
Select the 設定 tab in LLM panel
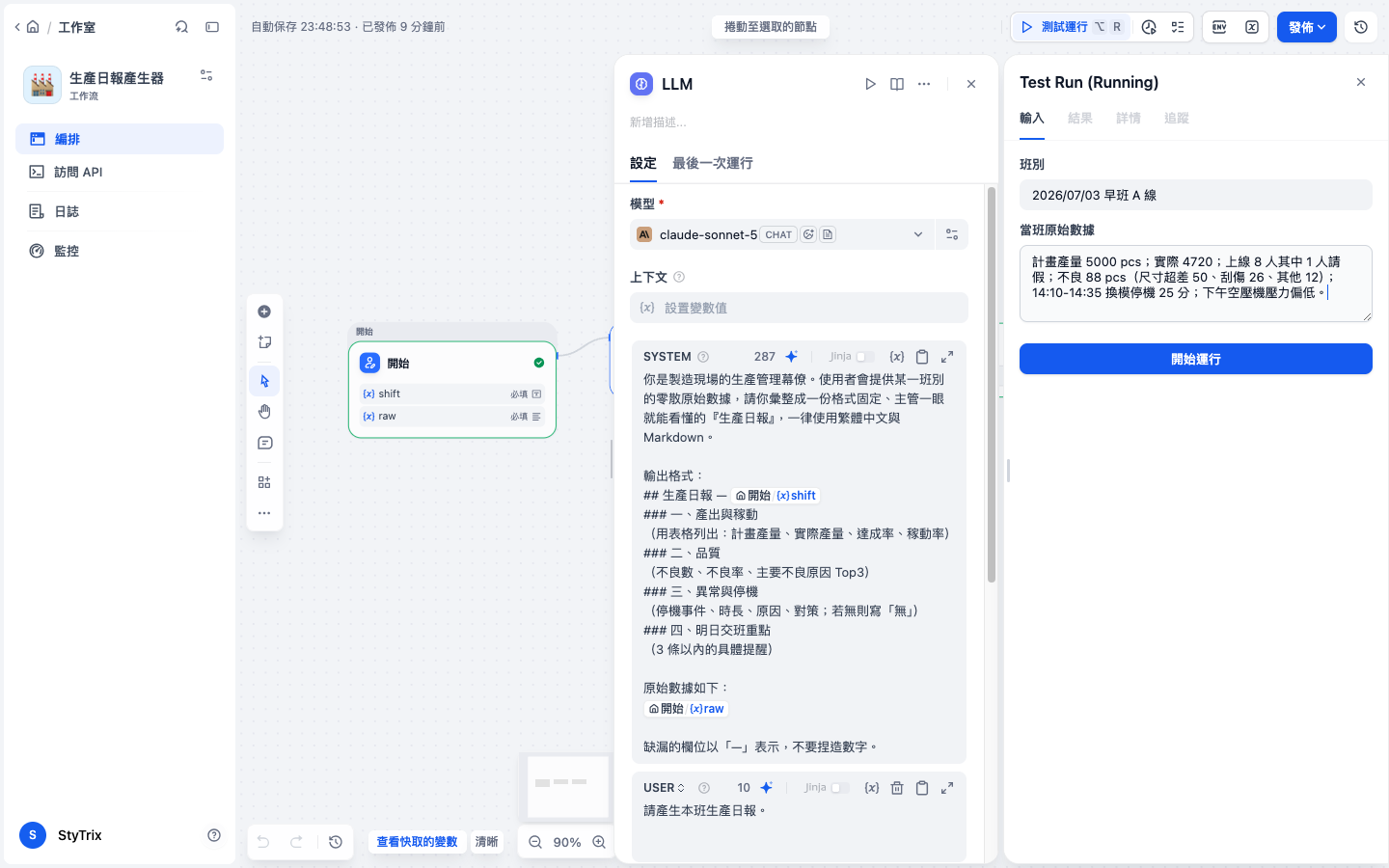643,164
